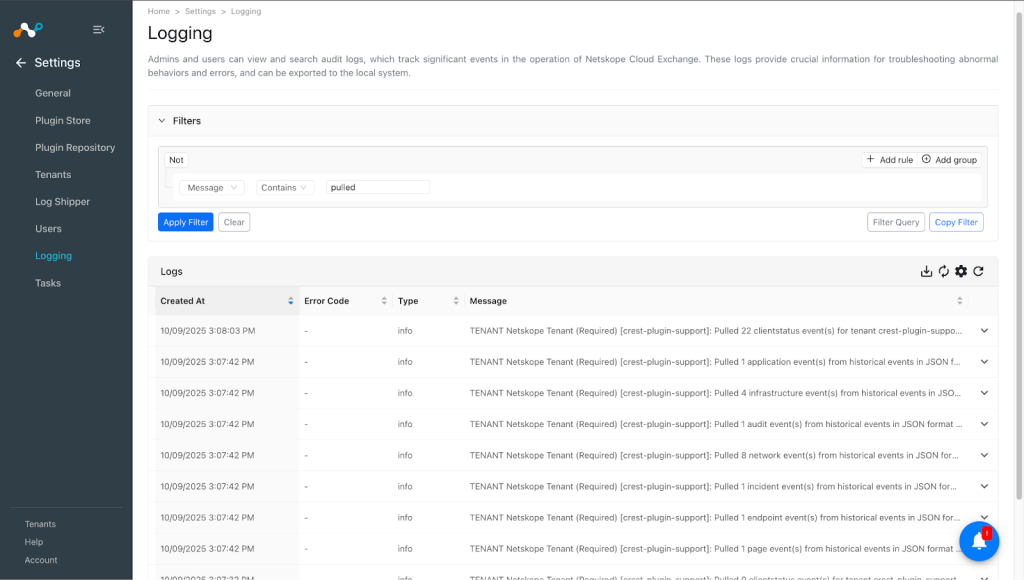The width and height of the screenshot is (1024, 580).
Task: Click the Copy Filter button
Action: (956, 222)
